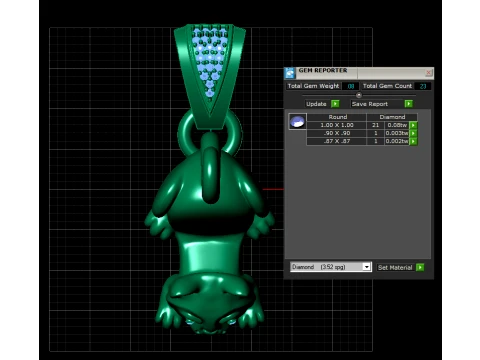Close the Gem Reporter panel
Image resolution: width=480 pixels, height=360 pixels.
pos(429,72)
